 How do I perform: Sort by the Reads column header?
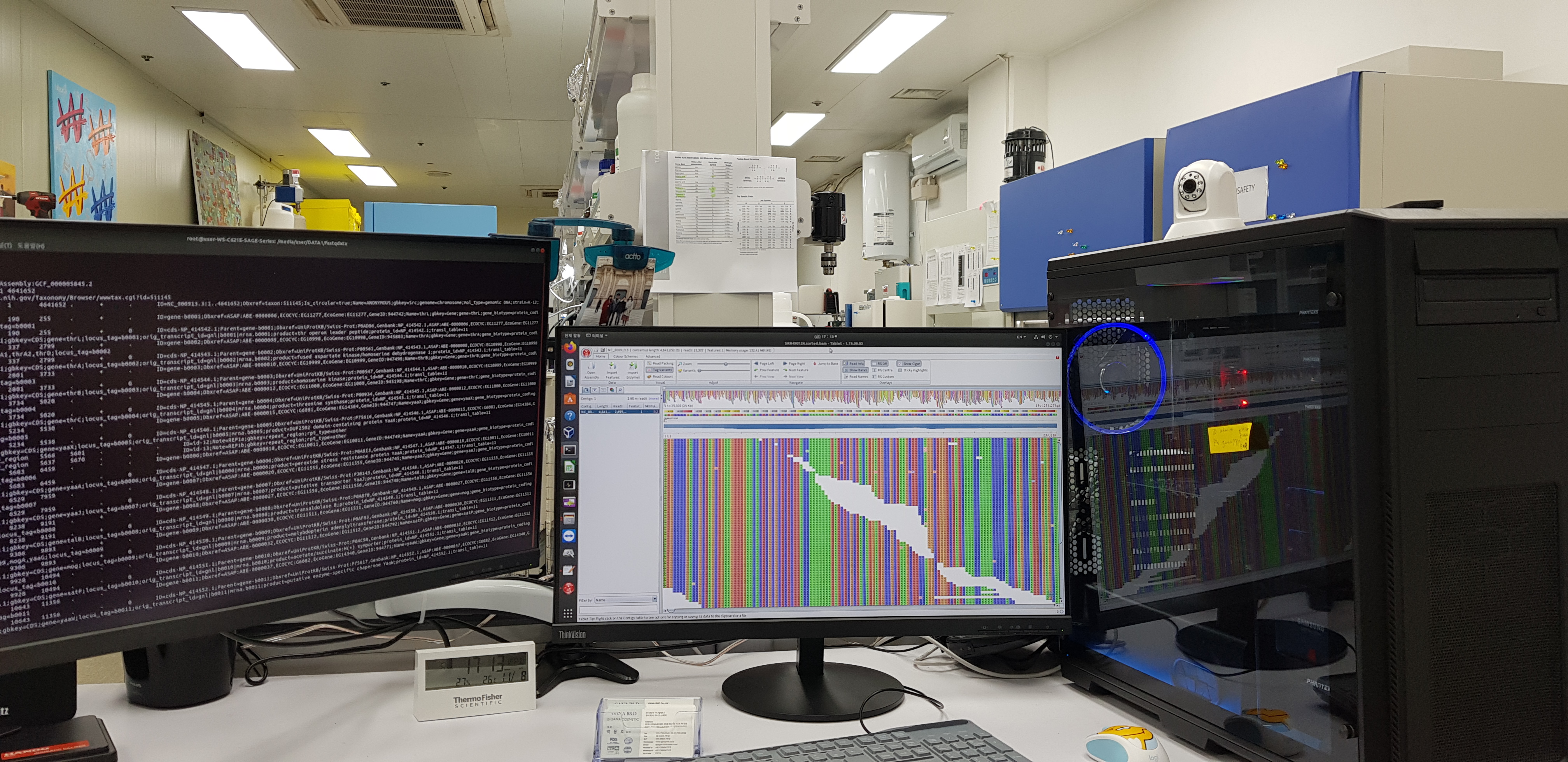[619, 407]
